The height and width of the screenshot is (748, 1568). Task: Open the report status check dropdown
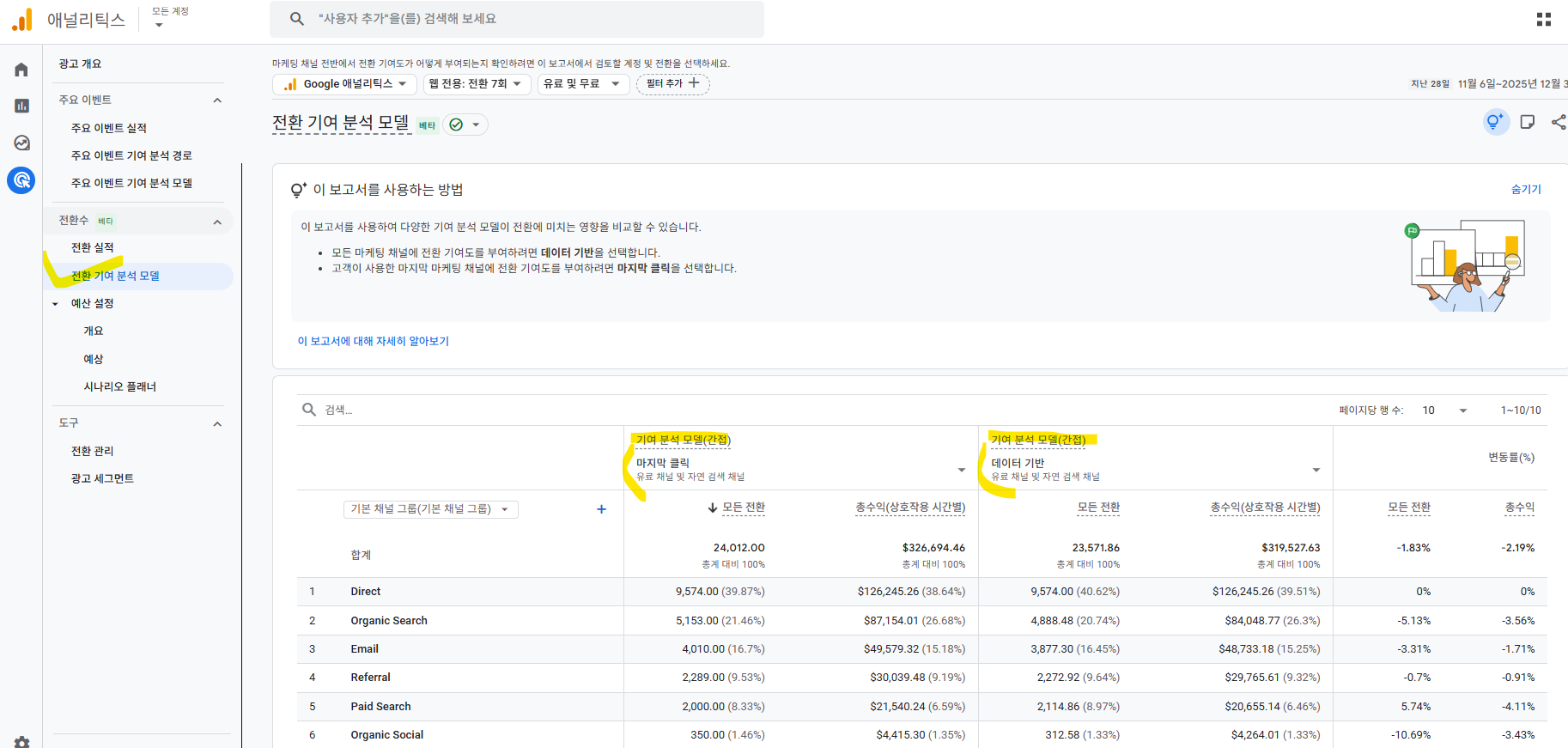[465, 125]
